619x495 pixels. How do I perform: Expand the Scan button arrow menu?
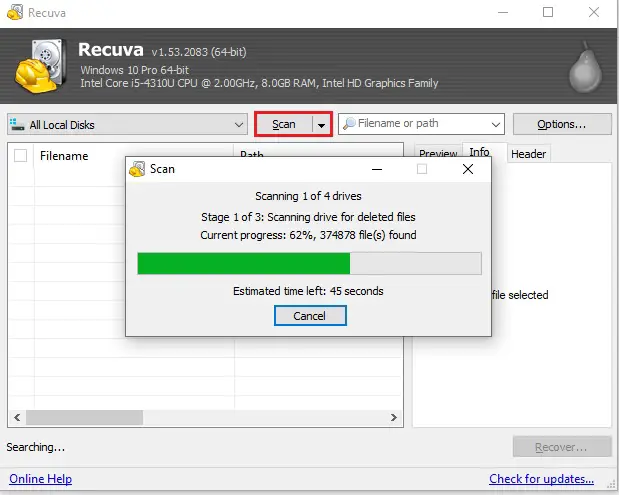pos(322,125)
